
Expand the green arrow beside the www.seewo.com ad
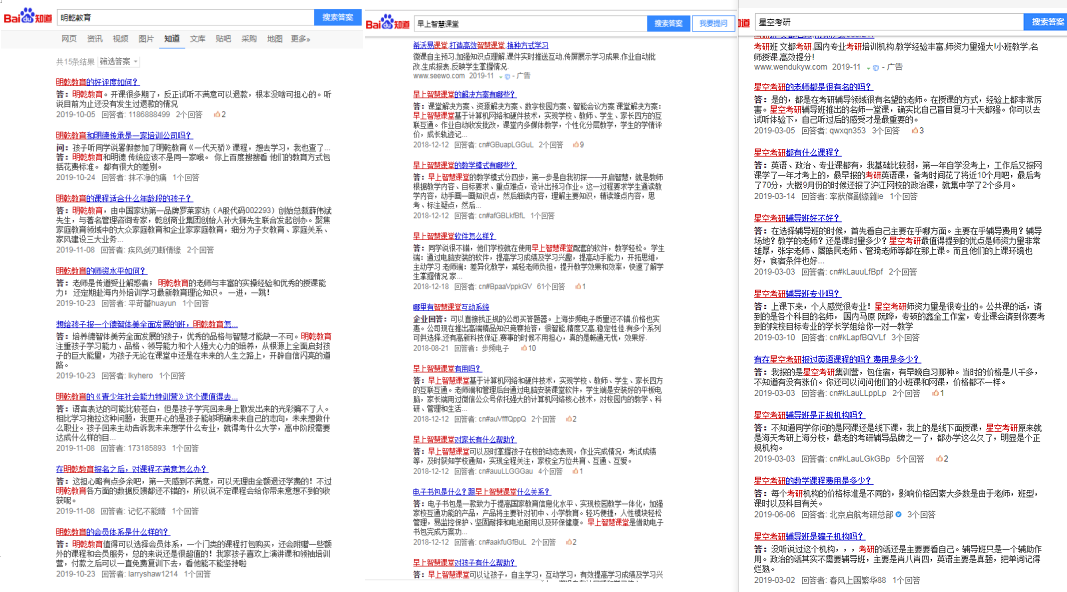(x=500, y=76)
